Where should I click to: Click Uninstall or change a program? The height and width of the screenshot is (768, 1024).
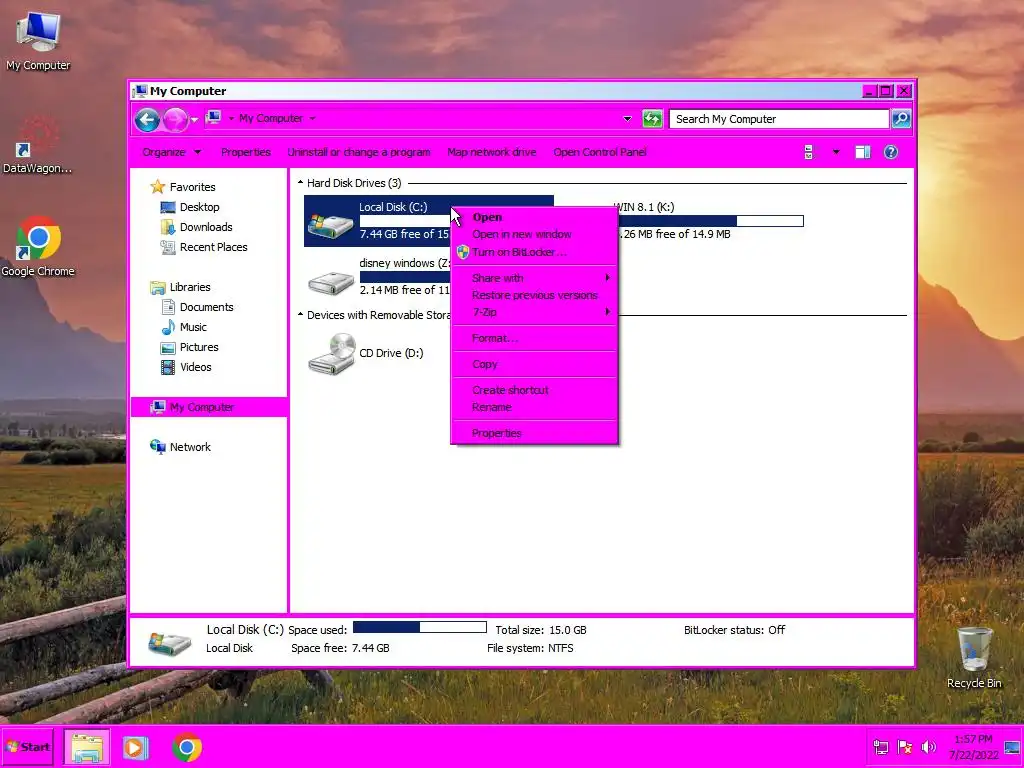click(x=359, y=152)
